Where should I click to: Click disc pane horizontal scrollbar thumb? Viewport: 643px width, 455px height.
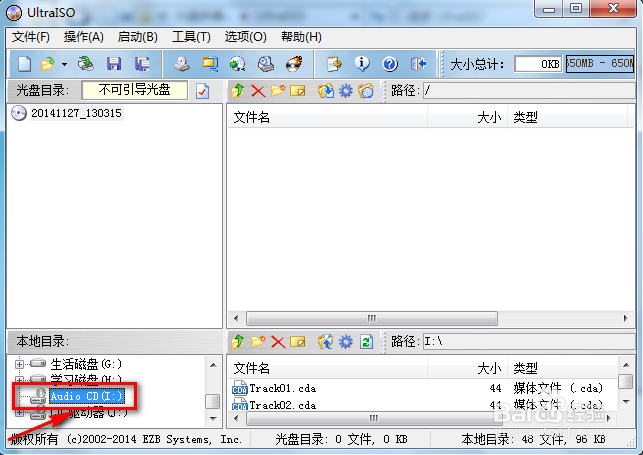point(372,318)
